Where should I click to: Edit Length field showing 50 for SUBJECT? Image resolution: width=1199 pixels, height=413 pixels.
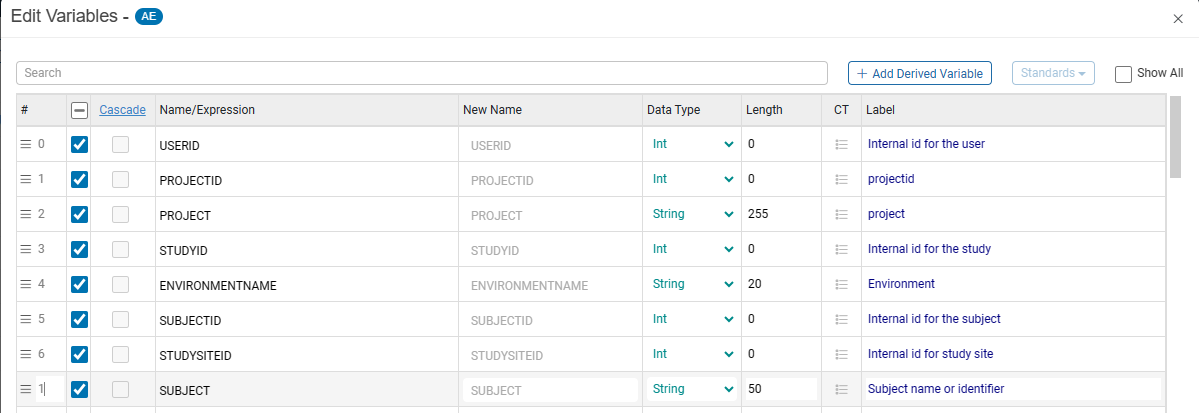pos(781,389)
